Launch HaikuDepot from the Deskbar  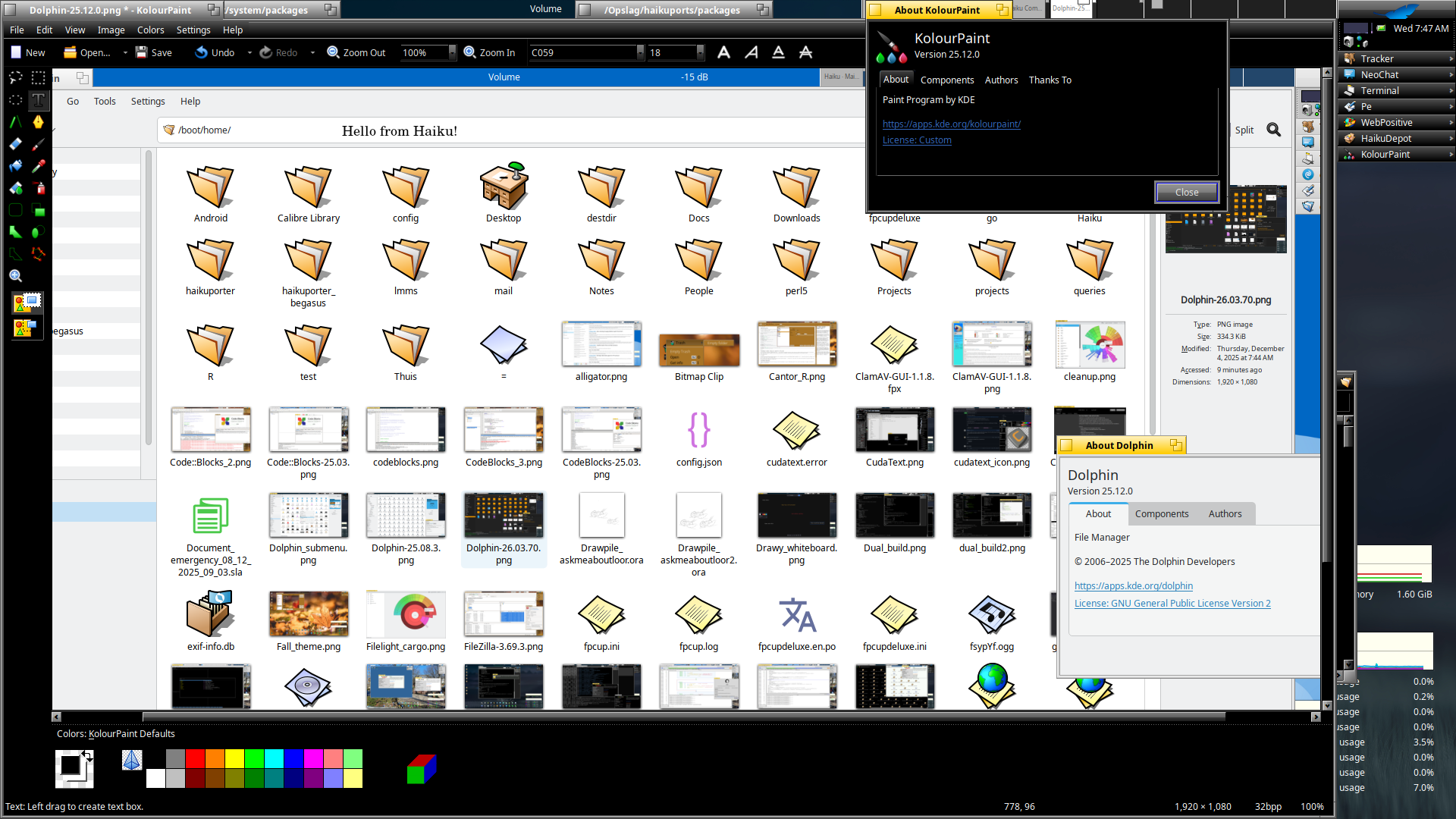coord(1385,138)
